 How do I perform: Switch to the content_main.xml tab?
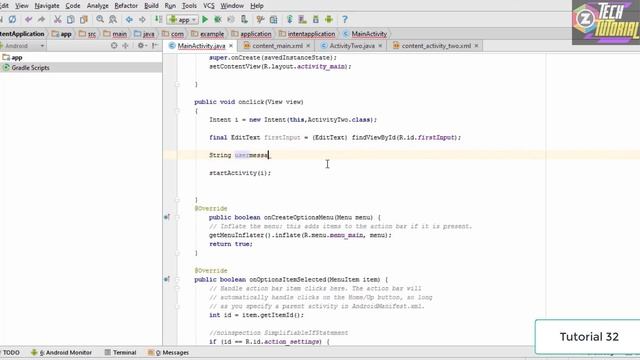click(277, 46)
